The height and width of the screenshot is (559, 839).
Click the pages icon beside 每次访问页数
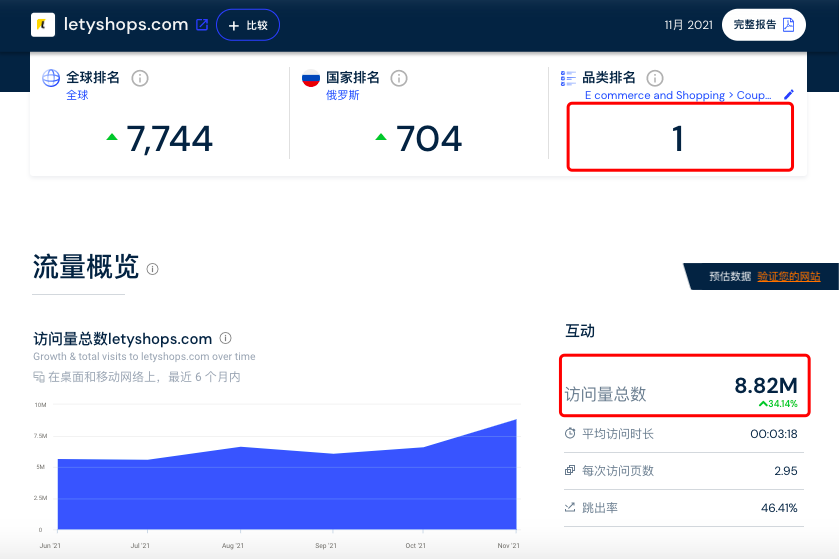(x=570, y=470)
